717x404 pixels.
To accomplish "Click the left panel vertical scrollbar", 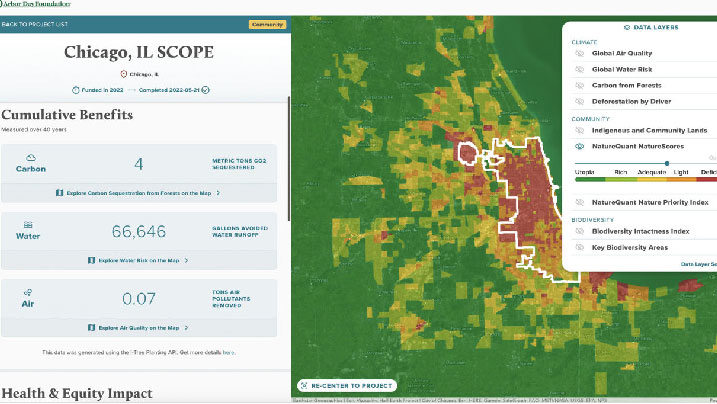I will [x=289, y=159].
